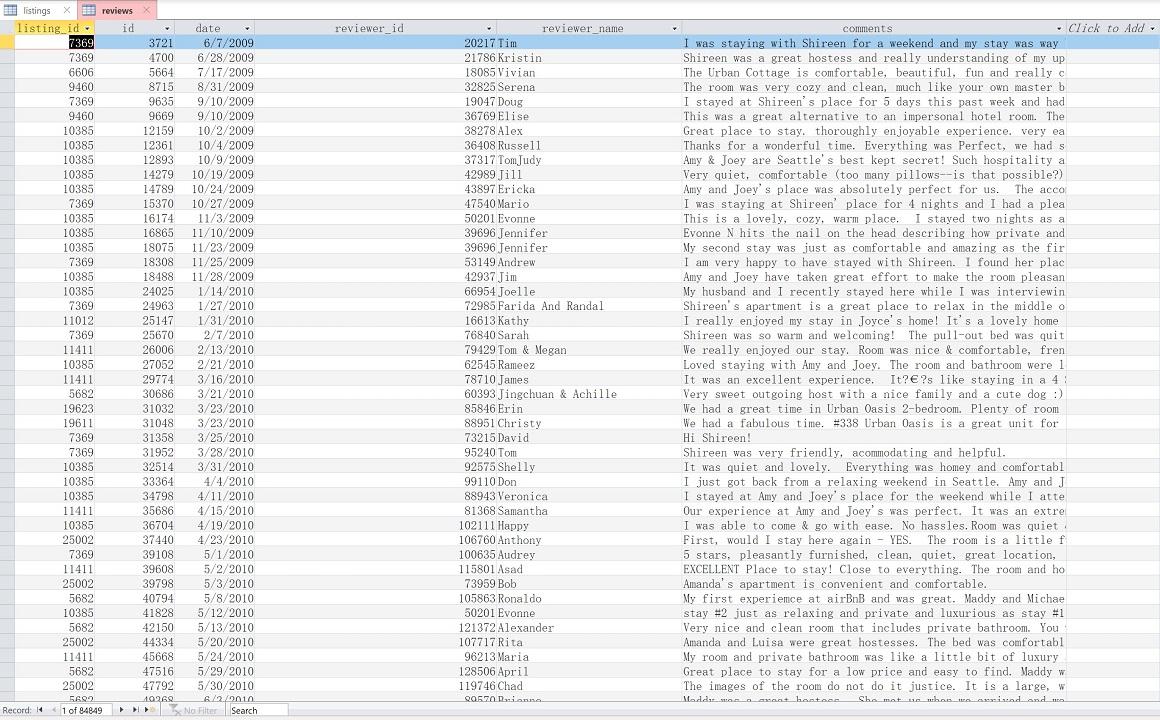The width and height of the screenshot is (1160, 720).
Task: Switch to the reviews tab
Action: click(x=117, y=10)
